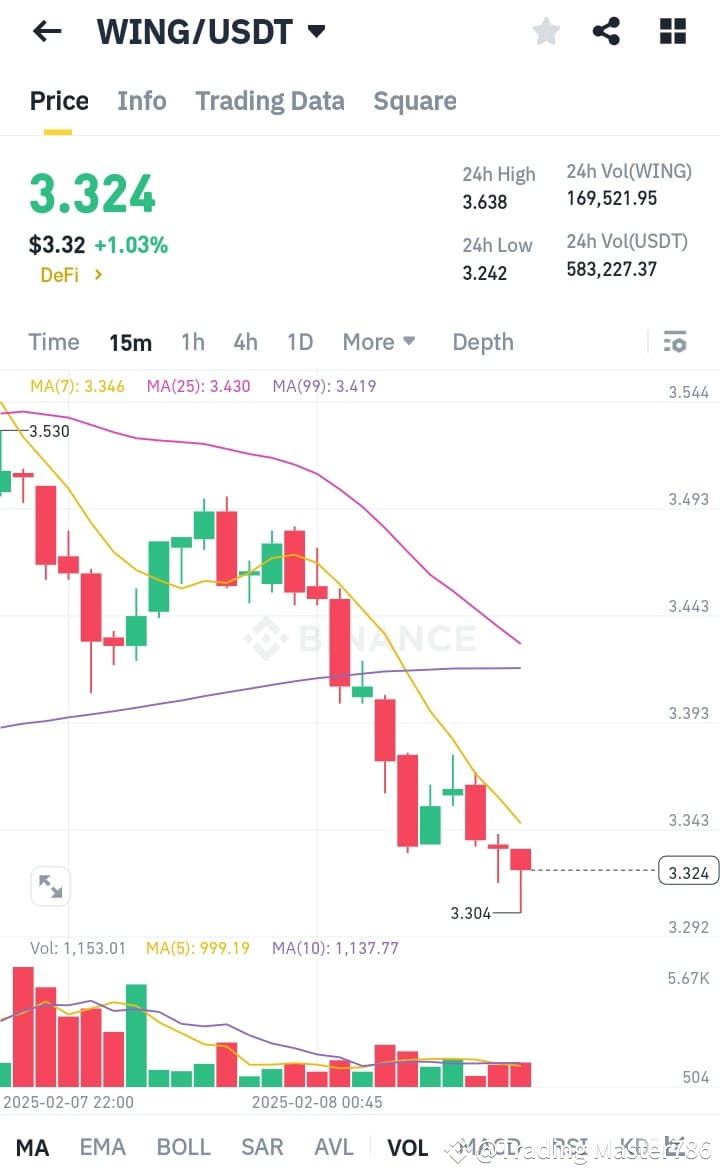
Task: Select the 1D timeframe
Action: [x=299, y=342]
